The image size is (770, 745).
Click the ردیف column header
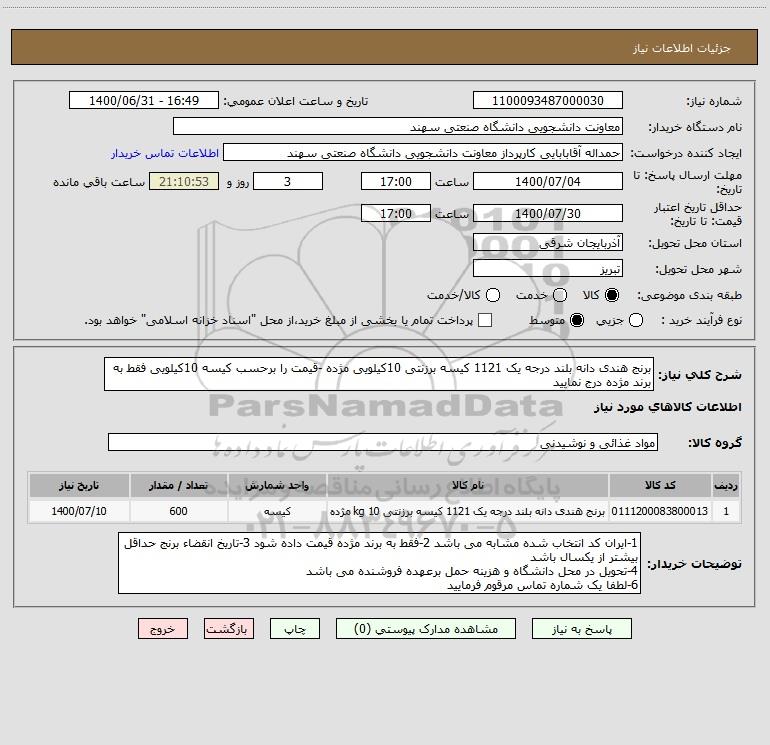pyautogui.click(x=726, y=485)
